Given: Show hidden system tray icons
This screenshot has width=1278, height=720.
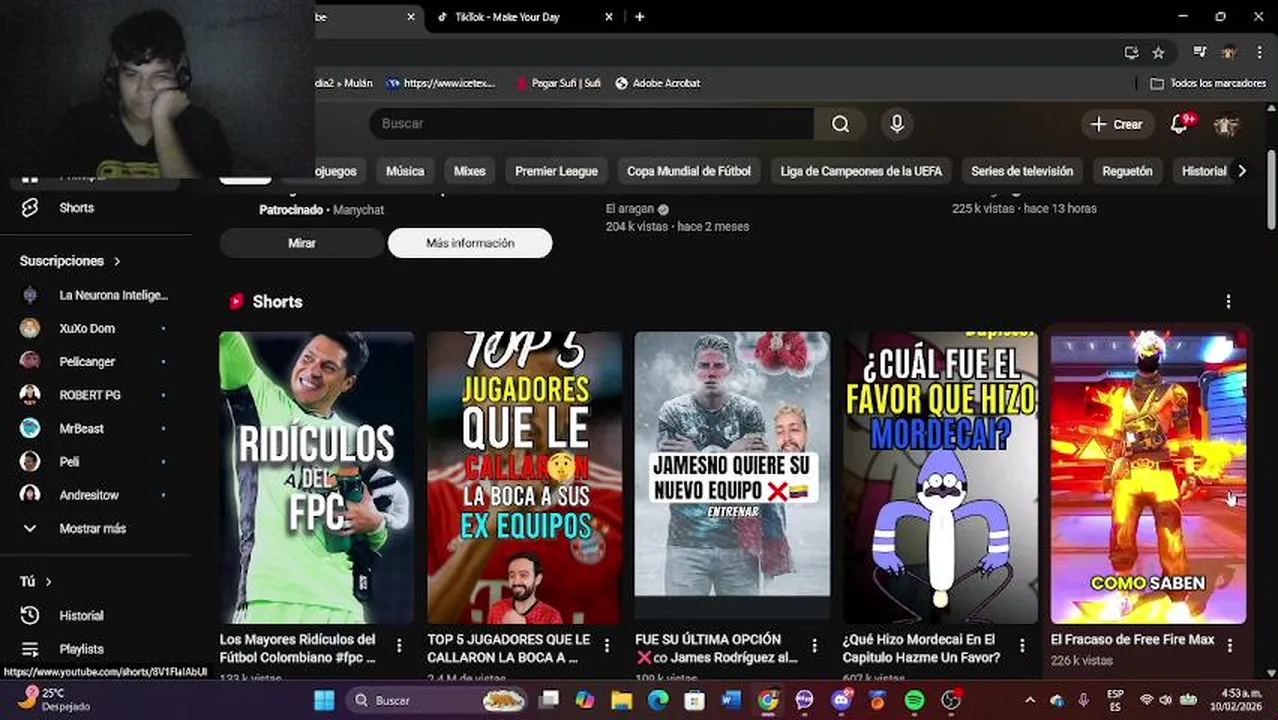Looking at the screenshot, I should pos(1030,700).
